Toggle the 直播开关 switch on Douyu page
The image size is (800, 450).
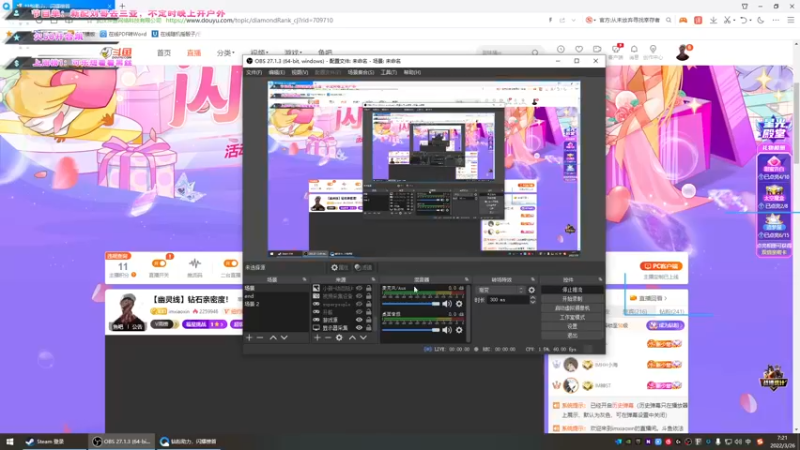159,263
